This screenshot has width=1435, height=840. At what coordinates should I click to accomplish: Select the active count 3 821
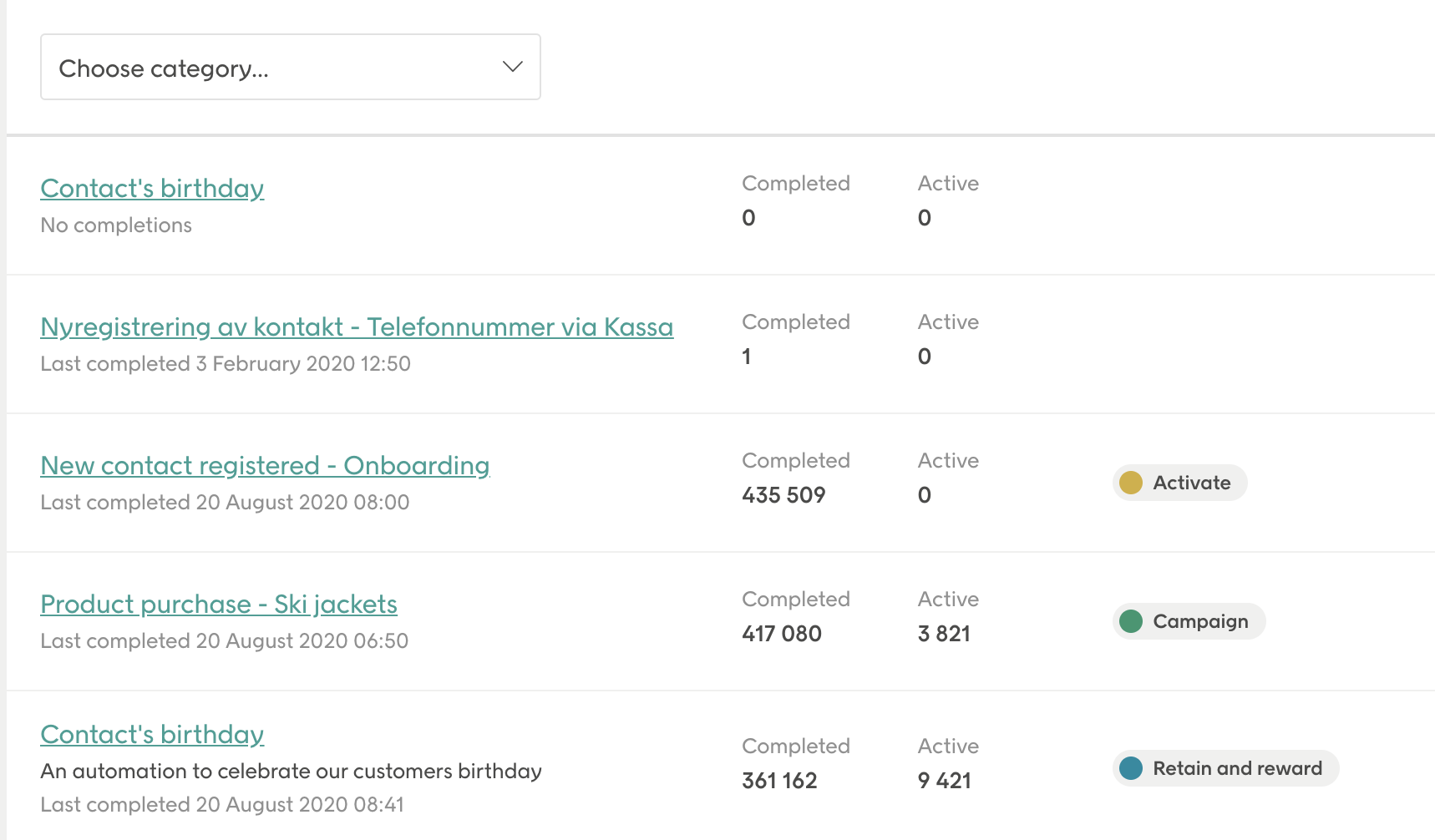[944, 634]
